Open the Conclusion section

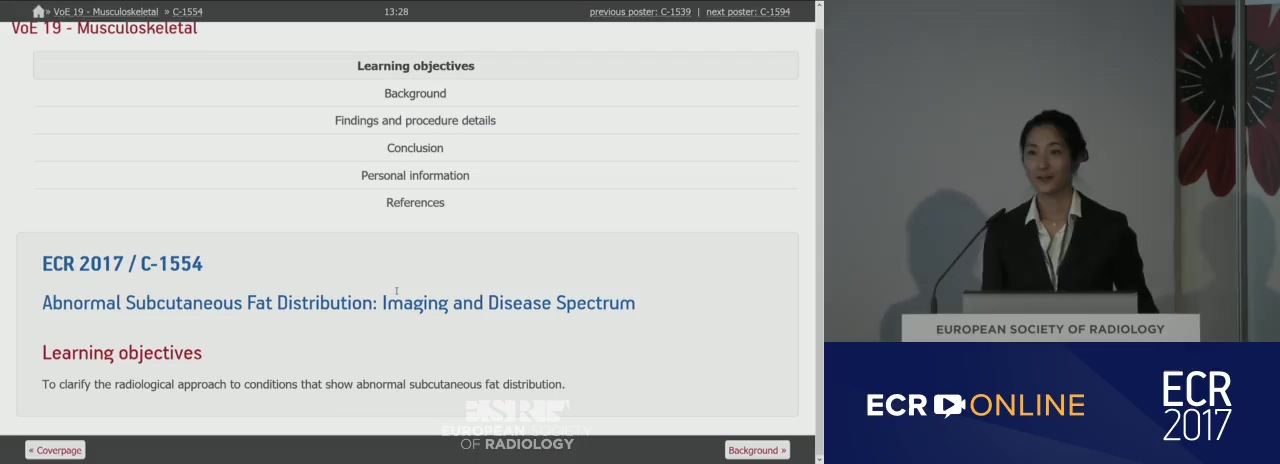(416, 148)
